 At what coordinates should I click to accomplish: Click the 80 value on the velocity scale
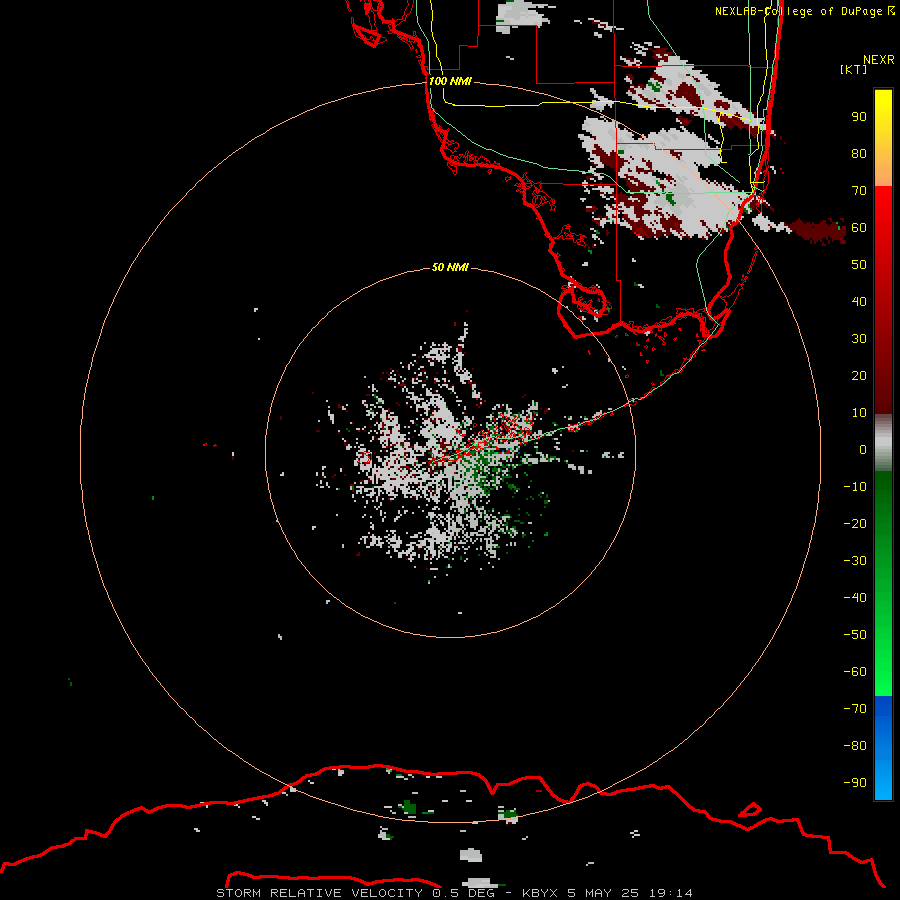859,153
